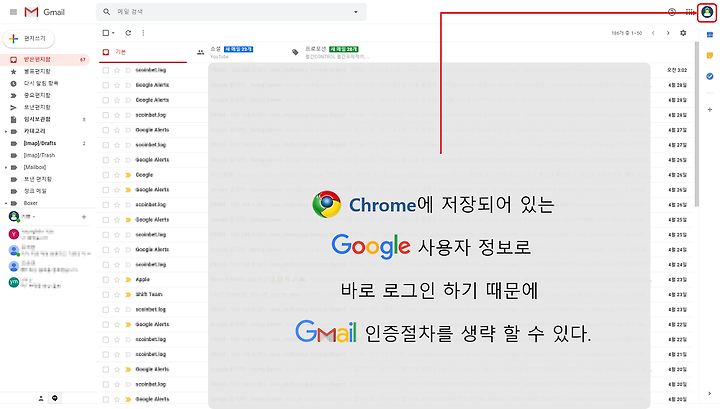Show Hangouts contacts at sidebar bottom
720x409 pixels.
[x=41, y=398]
